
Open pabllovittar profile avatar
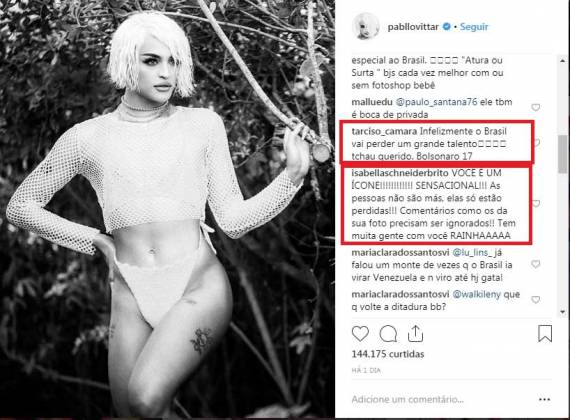tap(366, 26)
